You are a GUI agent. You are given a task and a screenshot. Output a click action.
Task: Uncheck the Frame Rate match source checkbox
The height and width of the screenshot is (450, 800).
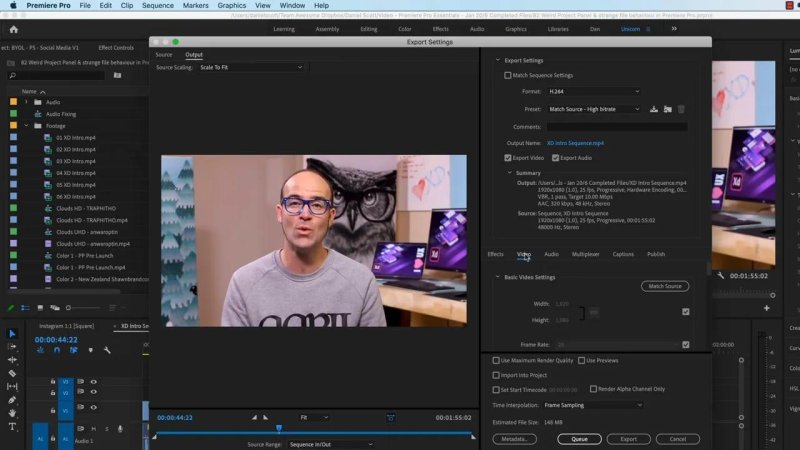[x=686, y=345]
